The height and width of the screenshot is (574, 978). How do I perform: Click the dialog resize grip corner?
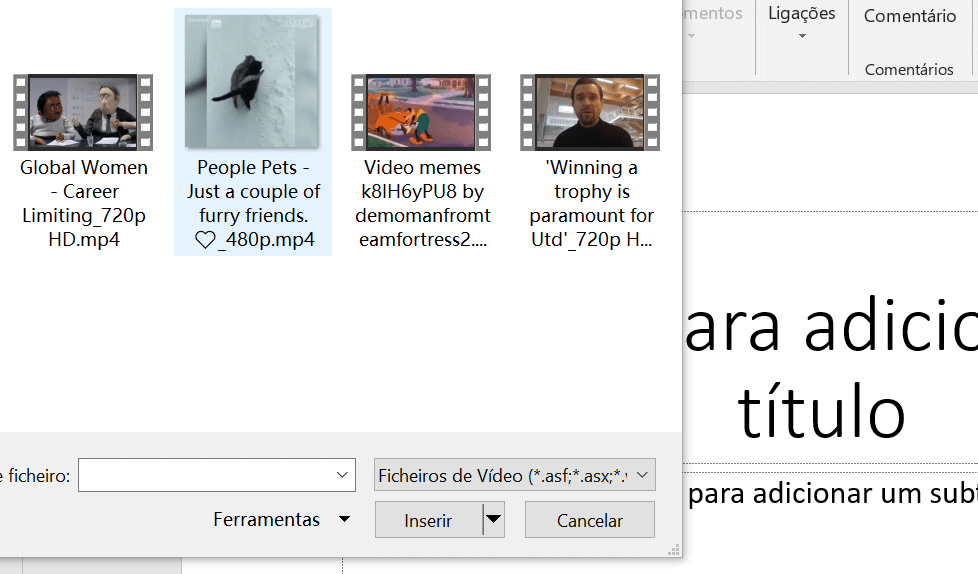[x=675, y=549]
